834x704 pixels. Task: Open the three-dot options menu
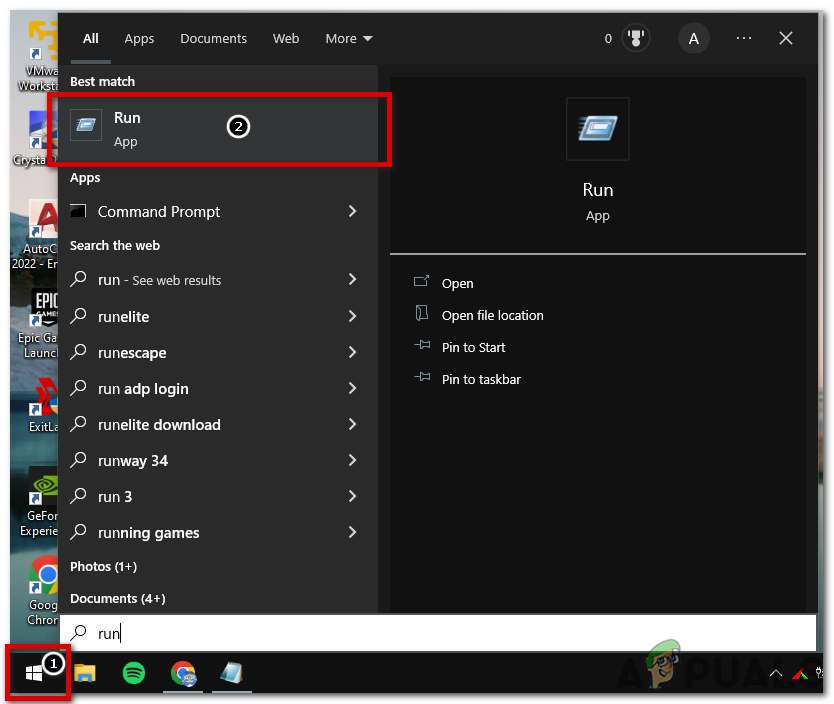(743, 38)
